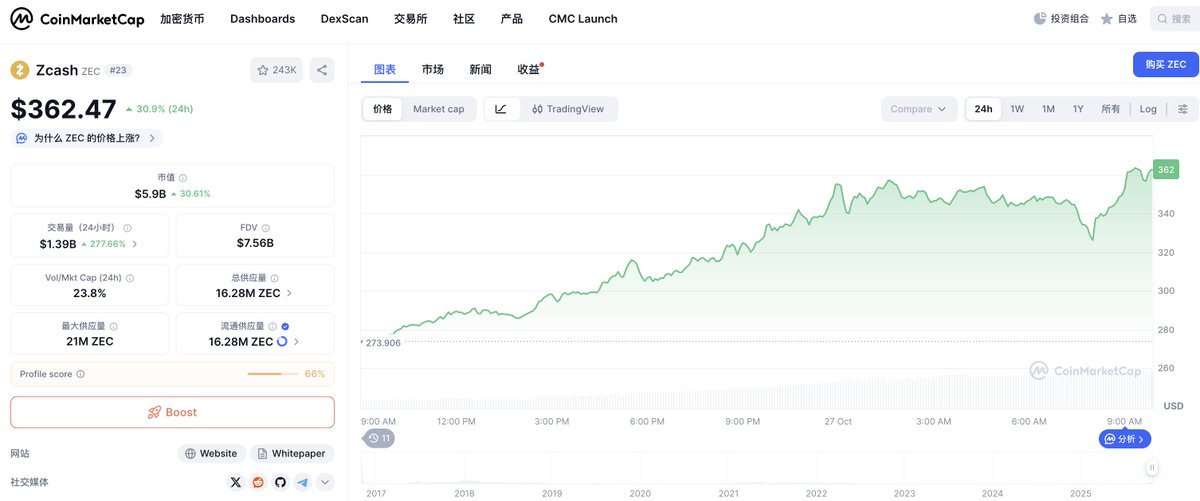Expand more social media links
1200x501 pixels.
coord(325,482)
